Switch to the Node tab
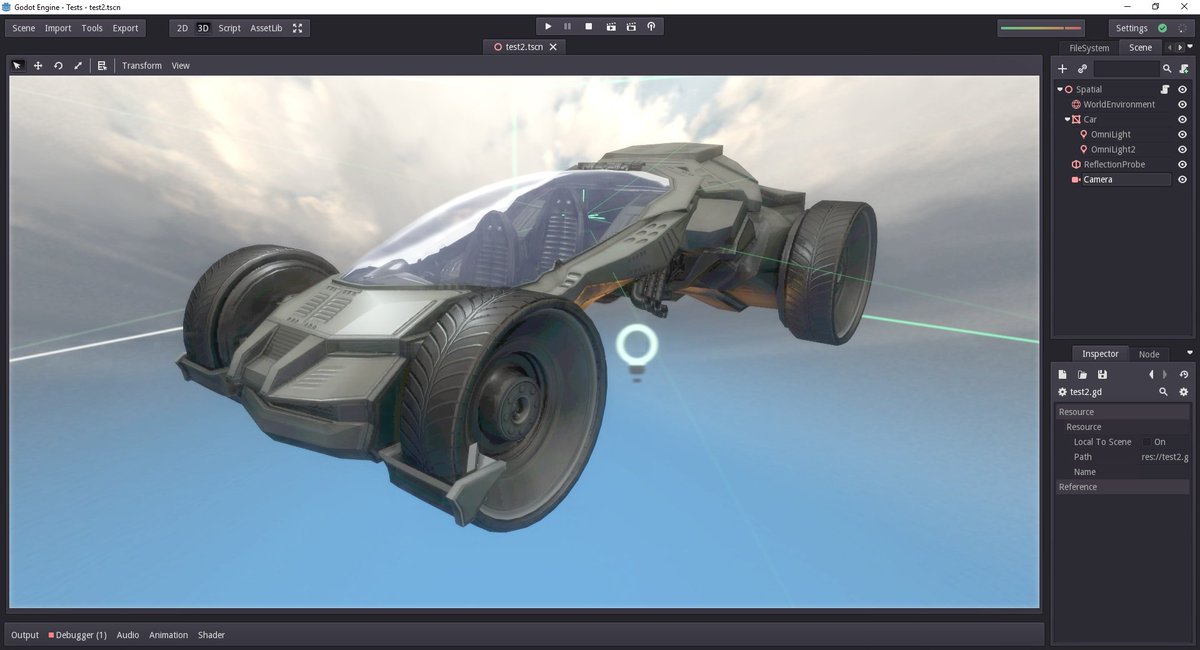The image size is (1200, 650). (1148, 353)
